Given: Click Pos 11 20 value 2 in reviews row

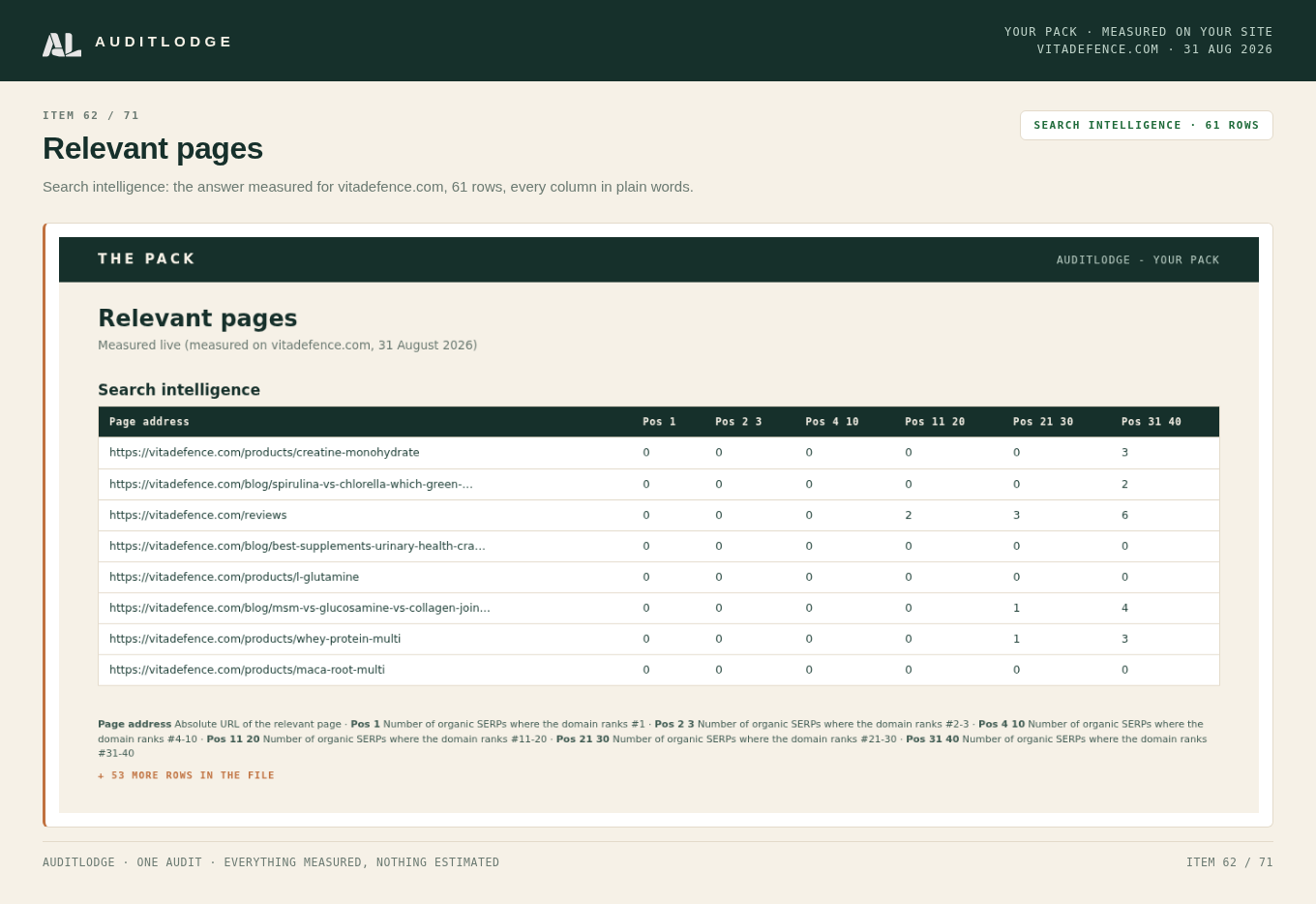Looking at the screenshot, I should 909,515.
